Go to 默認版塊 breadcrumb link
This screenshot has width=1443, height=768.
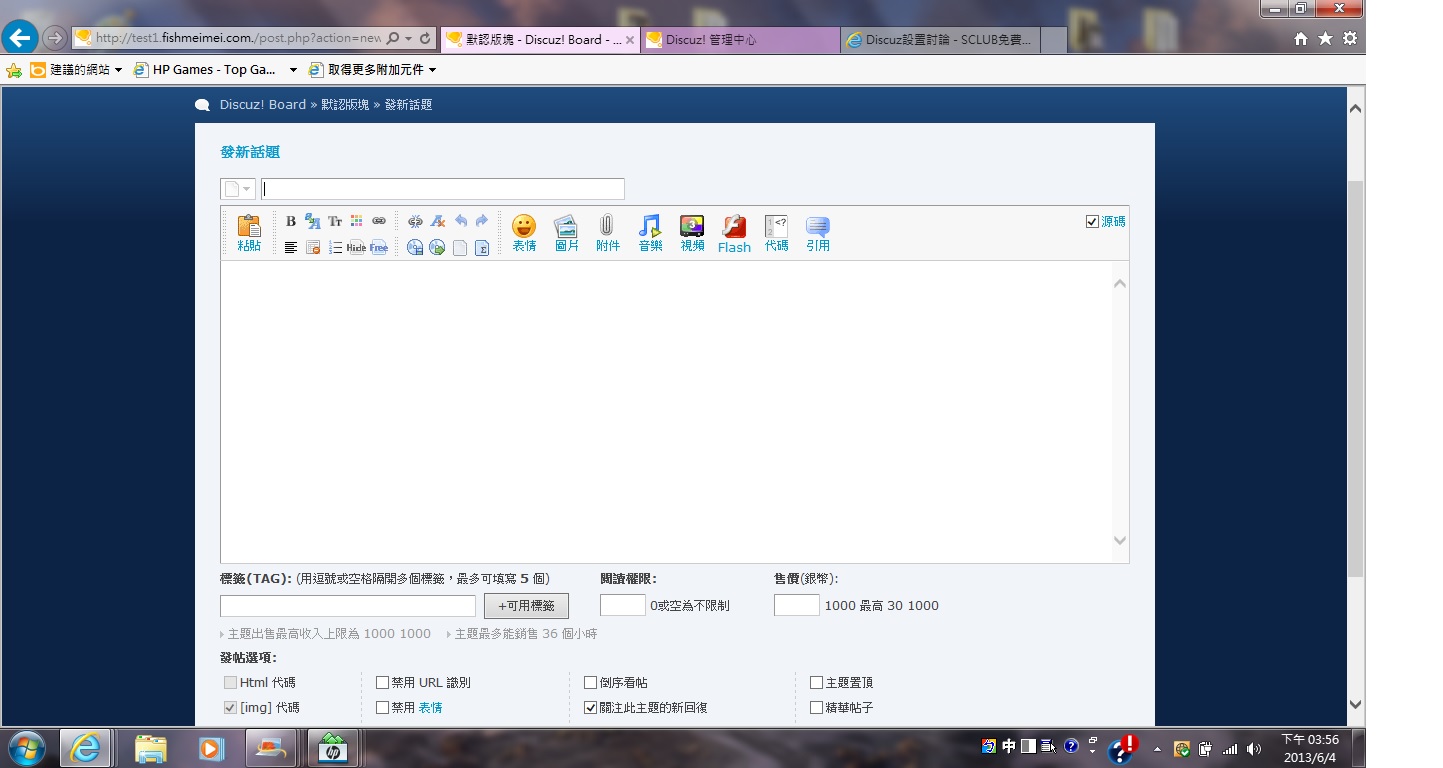coord(345,104)
